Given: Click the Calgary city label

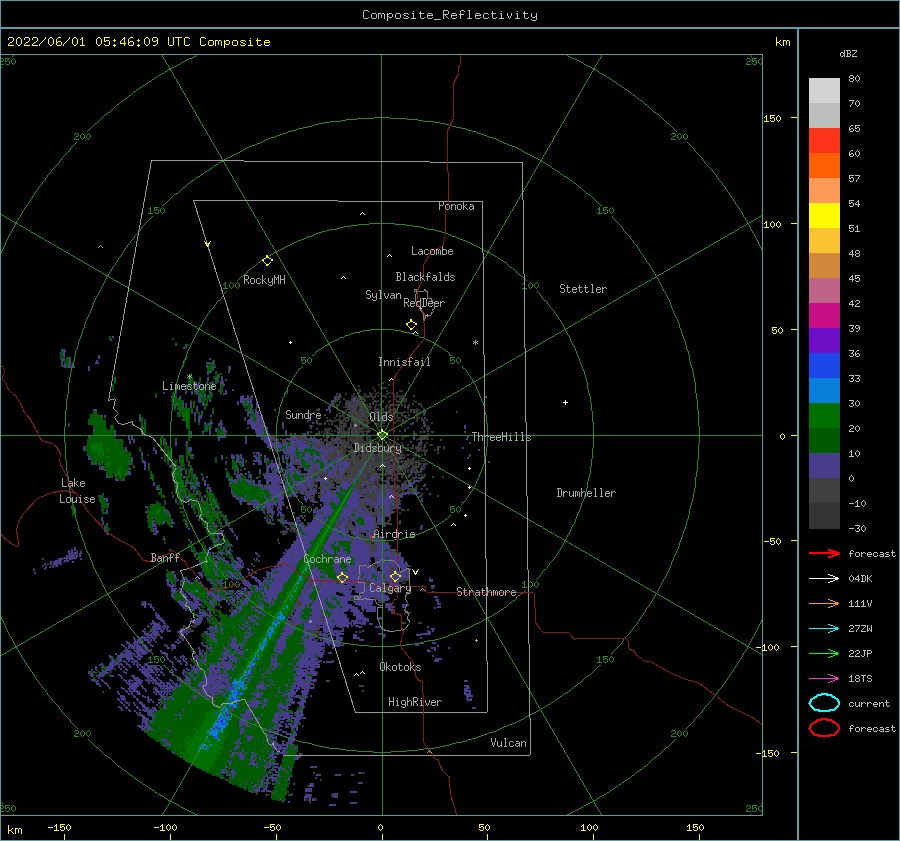Looking at the screenshot, I should (x=390, y=588).
